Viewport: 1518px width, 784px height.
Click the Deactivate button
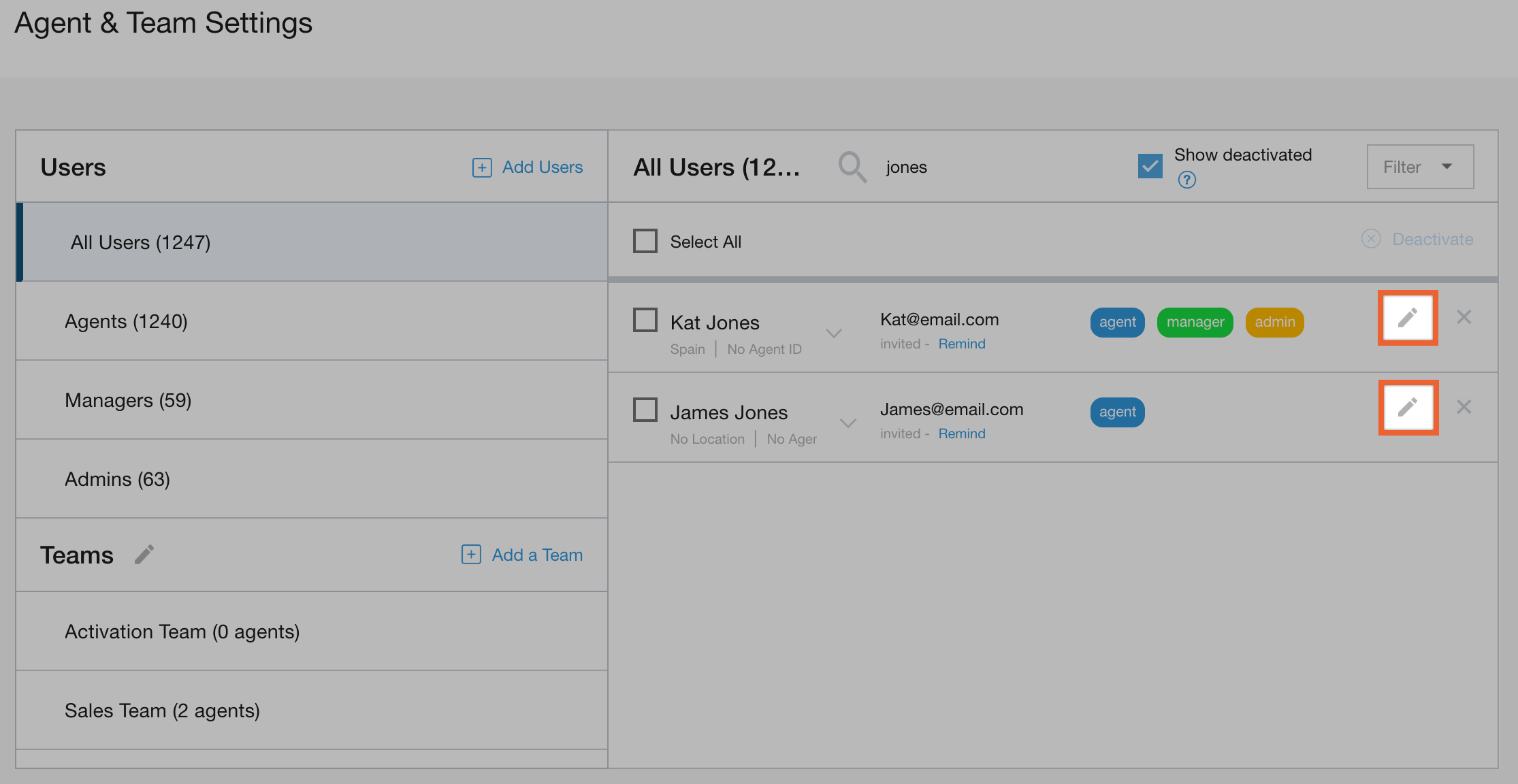[1433, 239]
